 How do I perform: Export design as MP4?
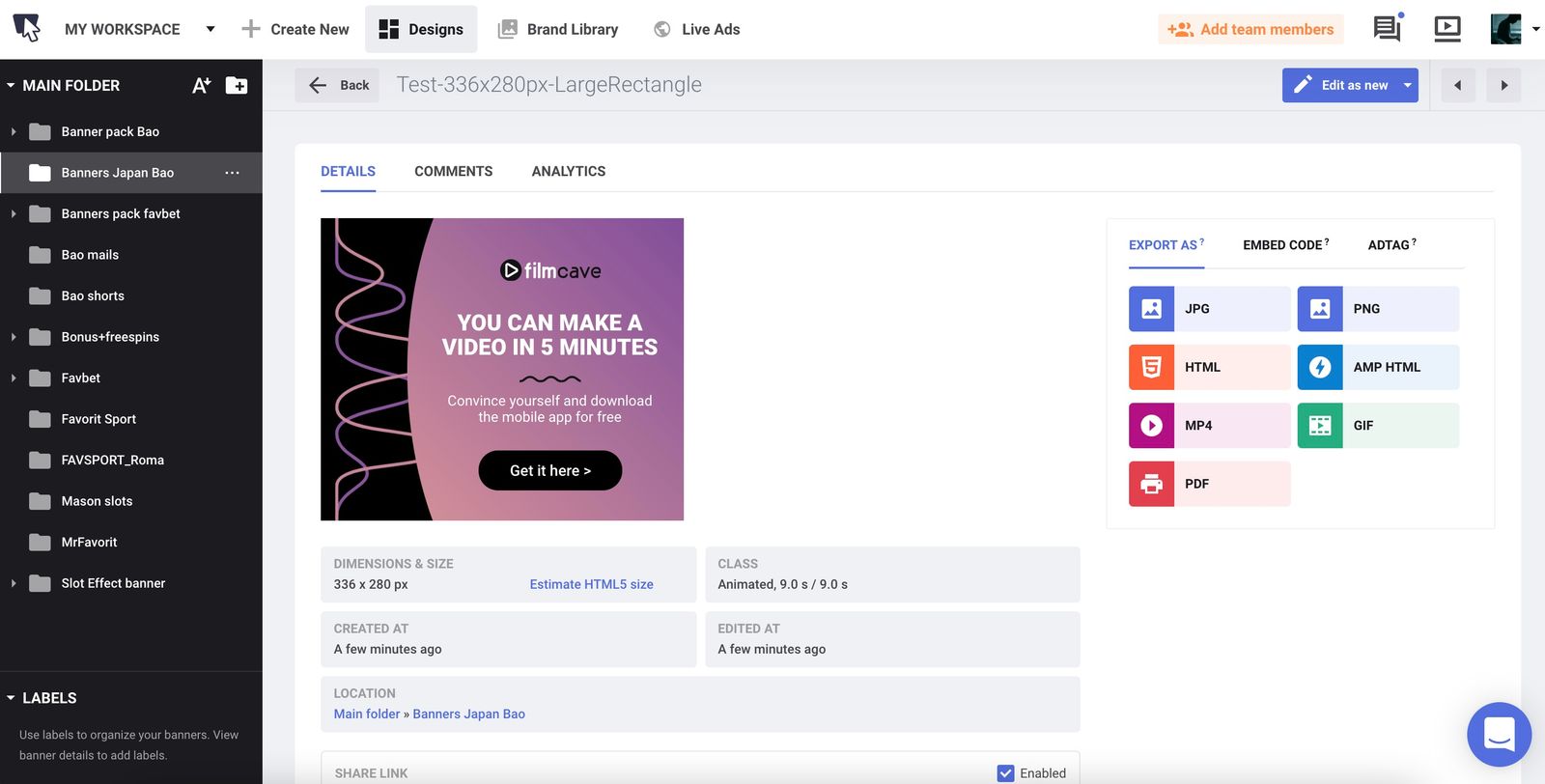tap(1209, 426)
